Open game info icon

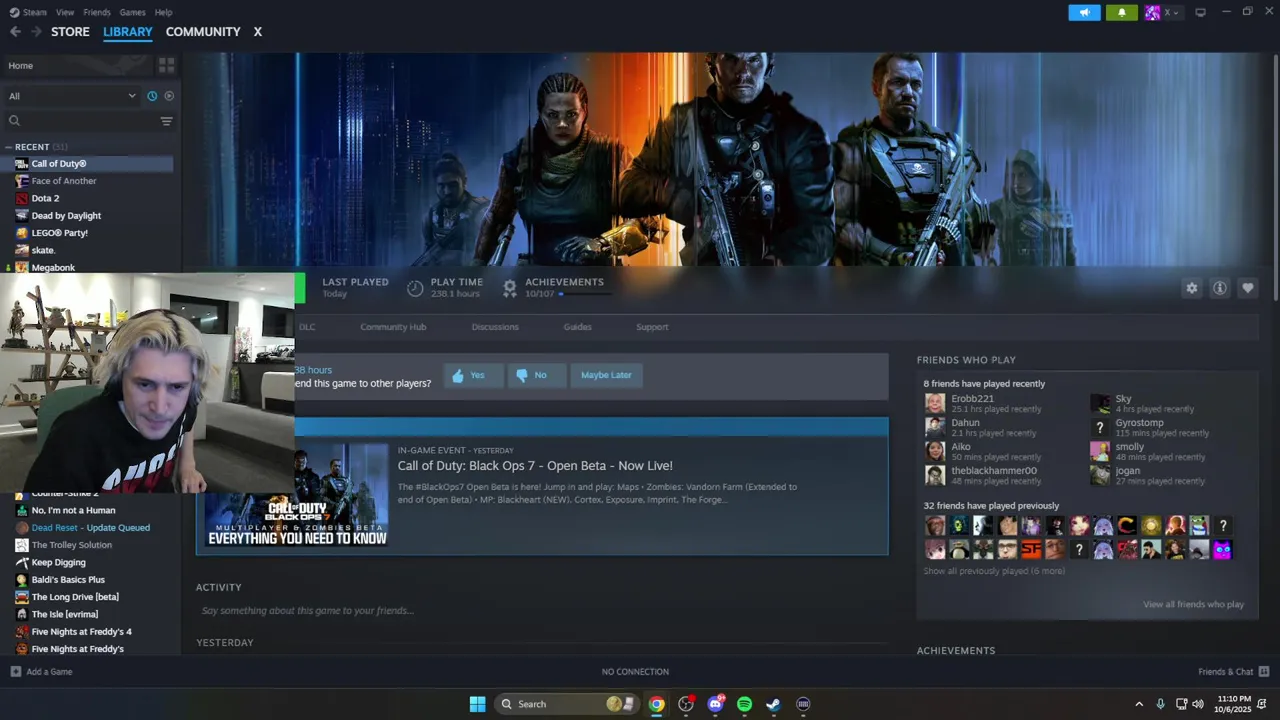pyautogui.click(x=1219, y=288)
